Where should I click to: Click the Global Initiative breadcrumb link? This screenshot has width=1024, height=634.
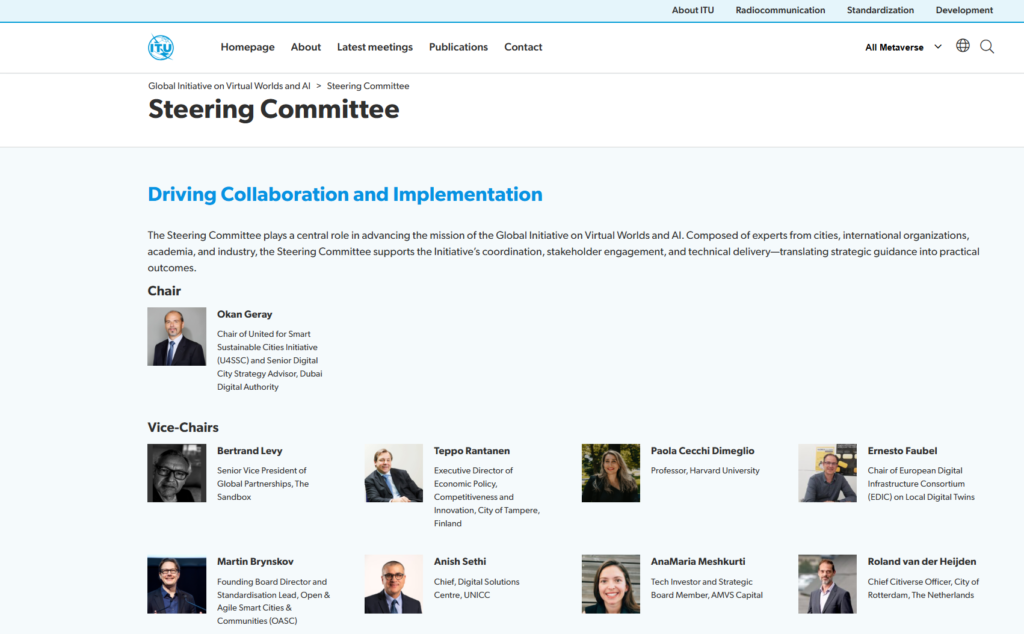[x=229, y=86]
